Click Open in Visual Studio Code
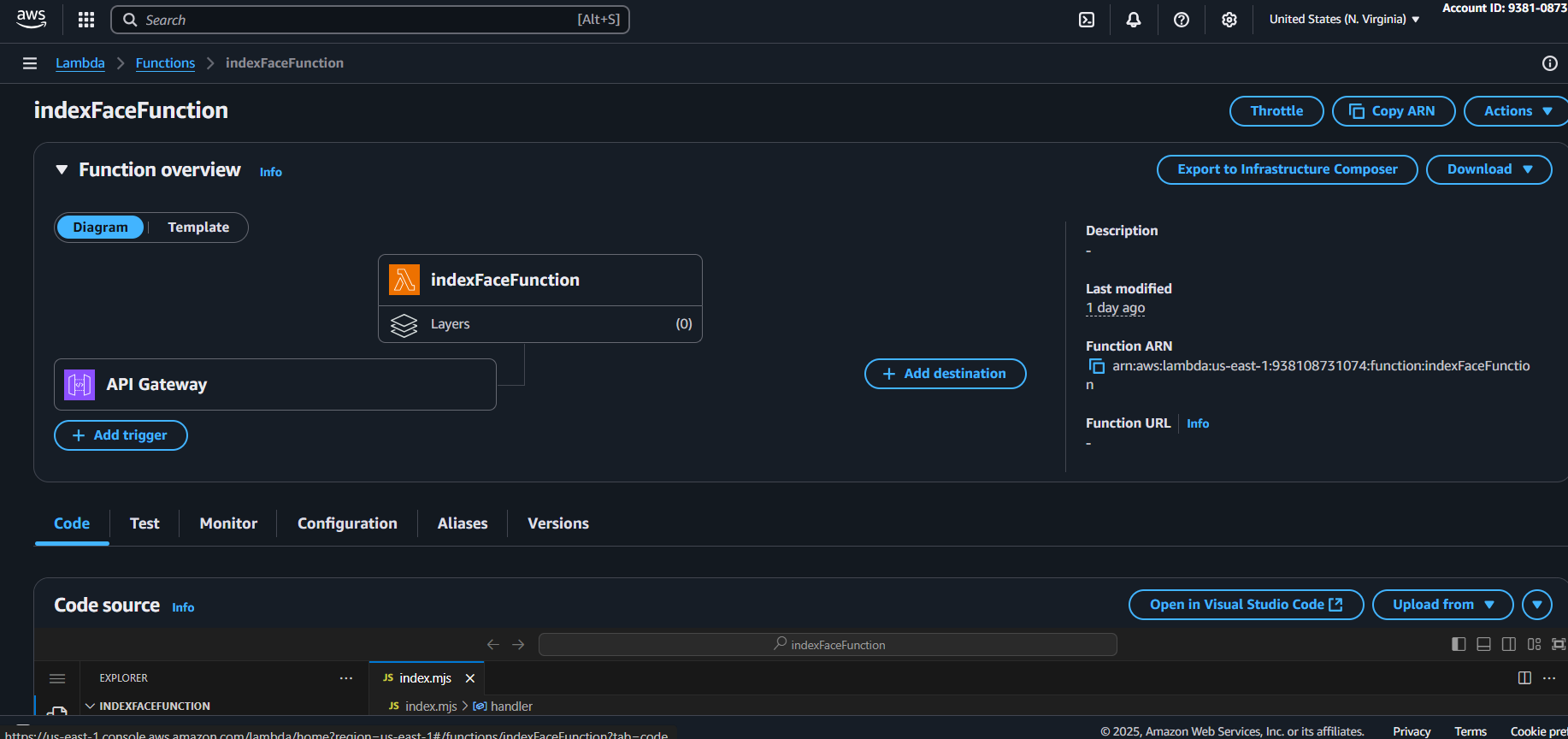Screen dimensions: 1568x739 [x=1247, y=605]
